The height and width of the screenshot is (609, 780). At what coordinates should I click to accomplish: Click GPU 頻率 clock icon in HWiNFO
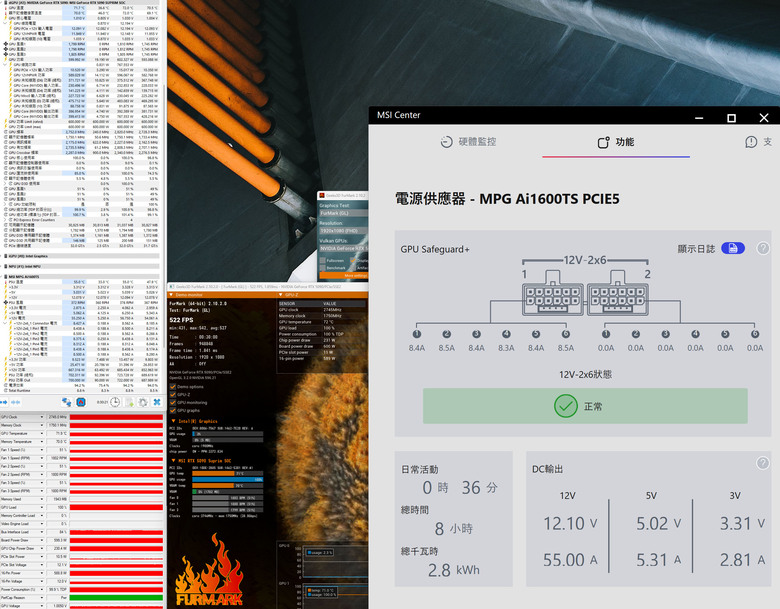click(5, 132)
